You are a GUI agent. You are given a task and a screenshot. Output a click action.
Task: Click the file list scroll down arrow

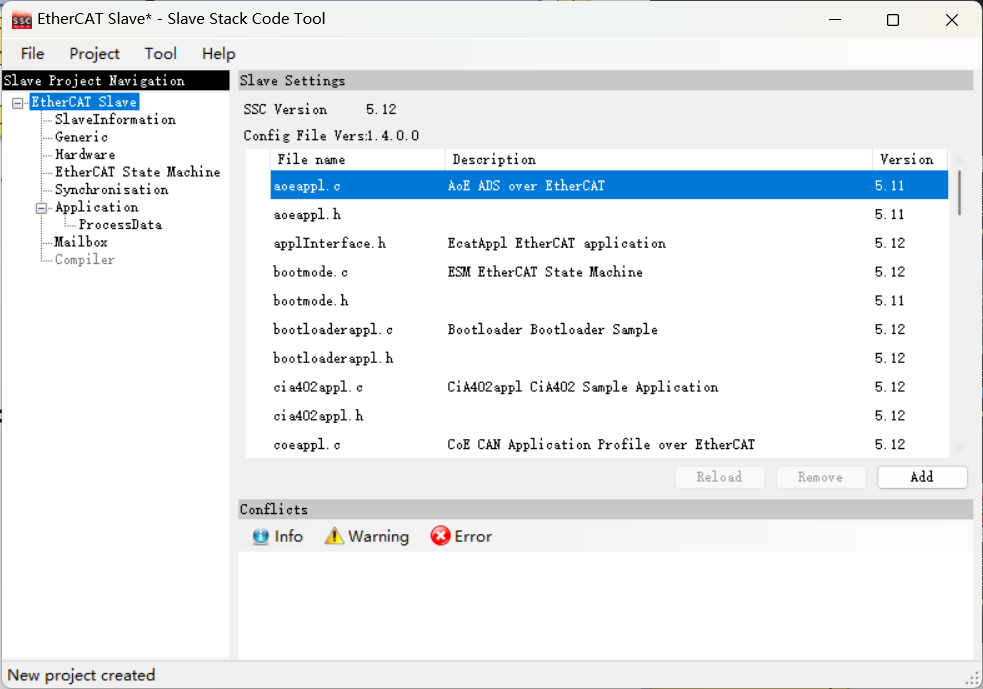(959, 448)
